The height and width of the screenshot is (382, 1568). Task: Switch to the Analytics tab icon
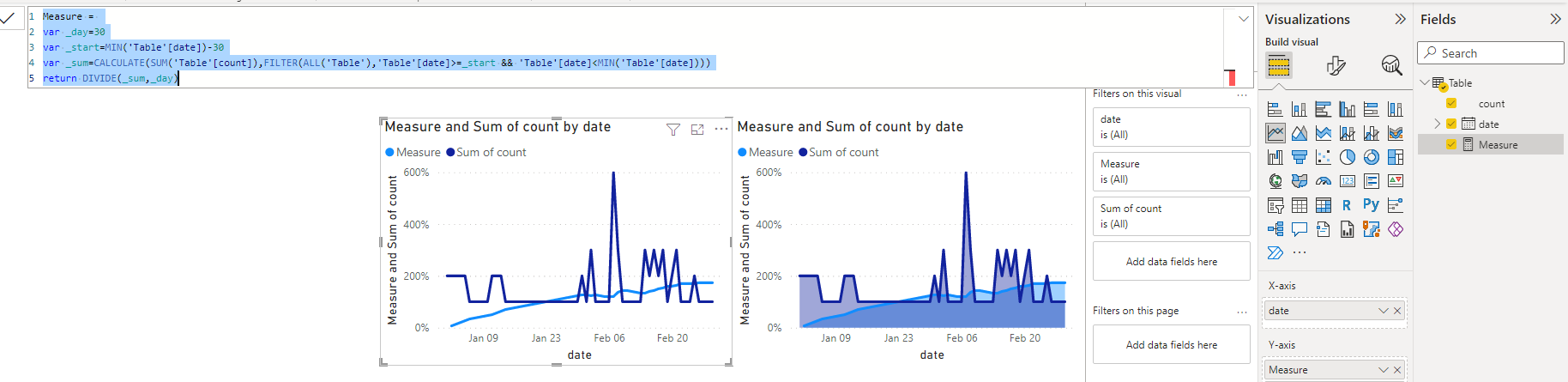tap(1391, 65)
